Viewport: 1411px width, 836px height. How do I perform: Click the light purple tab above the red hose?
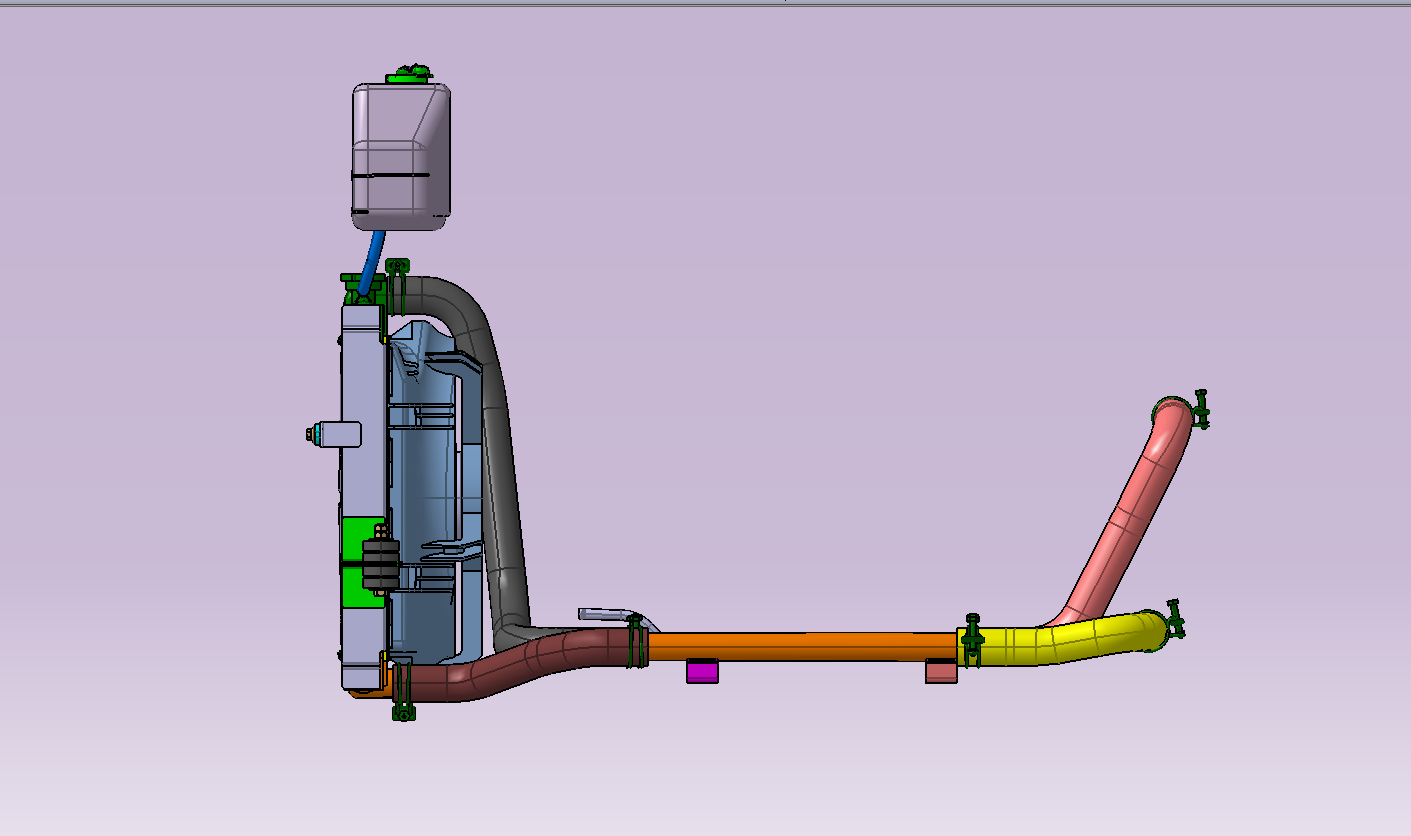click(612, 613)
